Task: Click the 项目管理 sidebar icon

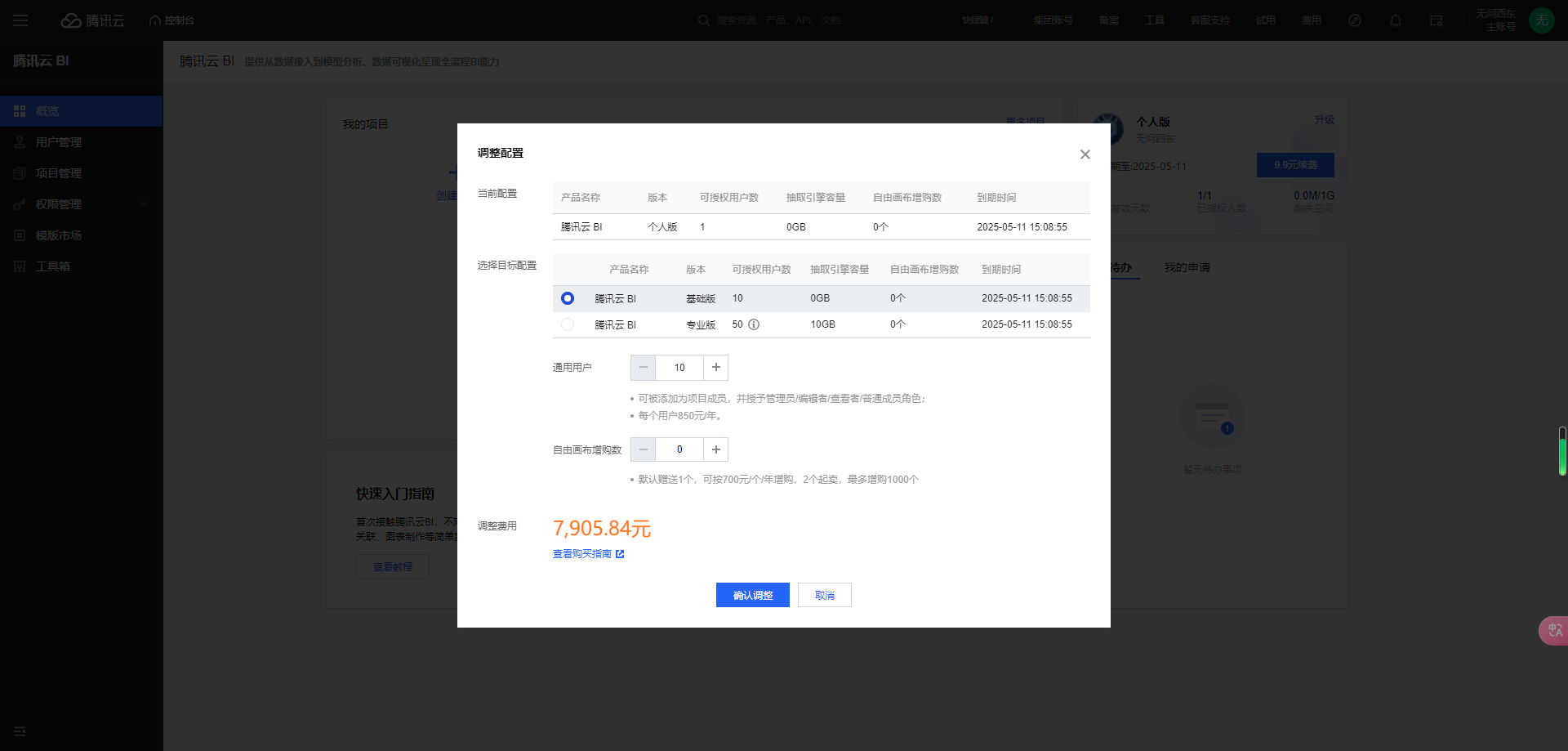Action: [20, 173]
